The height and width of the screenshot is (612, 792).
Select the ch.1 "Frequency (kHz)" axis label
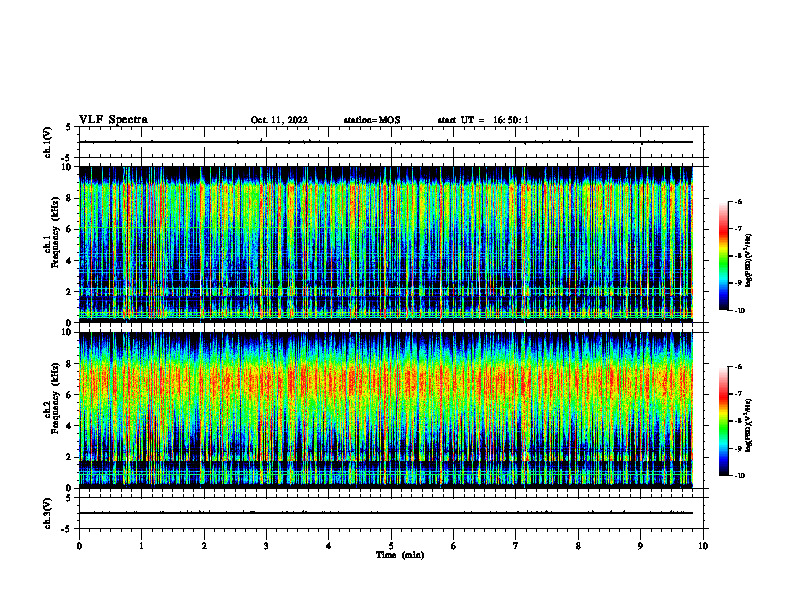(x=55, y=232)
